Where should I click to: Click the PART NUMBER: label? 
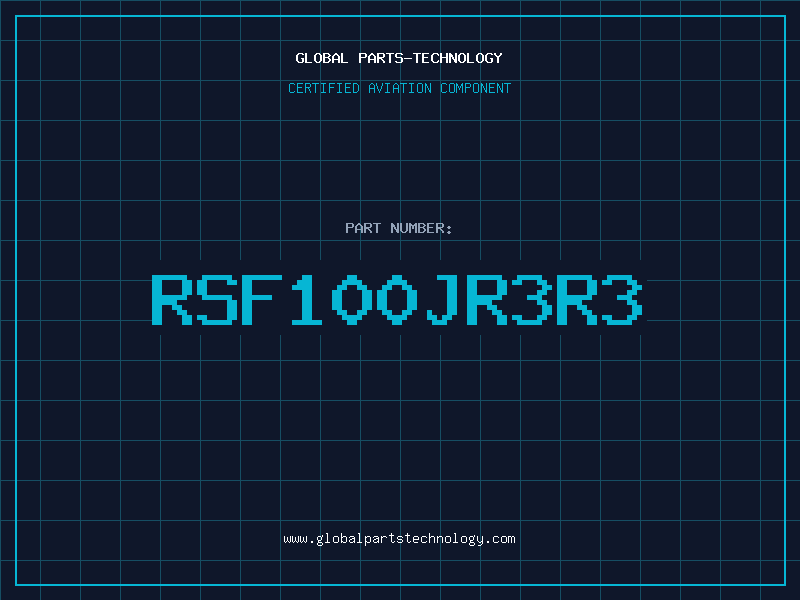[x=399, y=228]
